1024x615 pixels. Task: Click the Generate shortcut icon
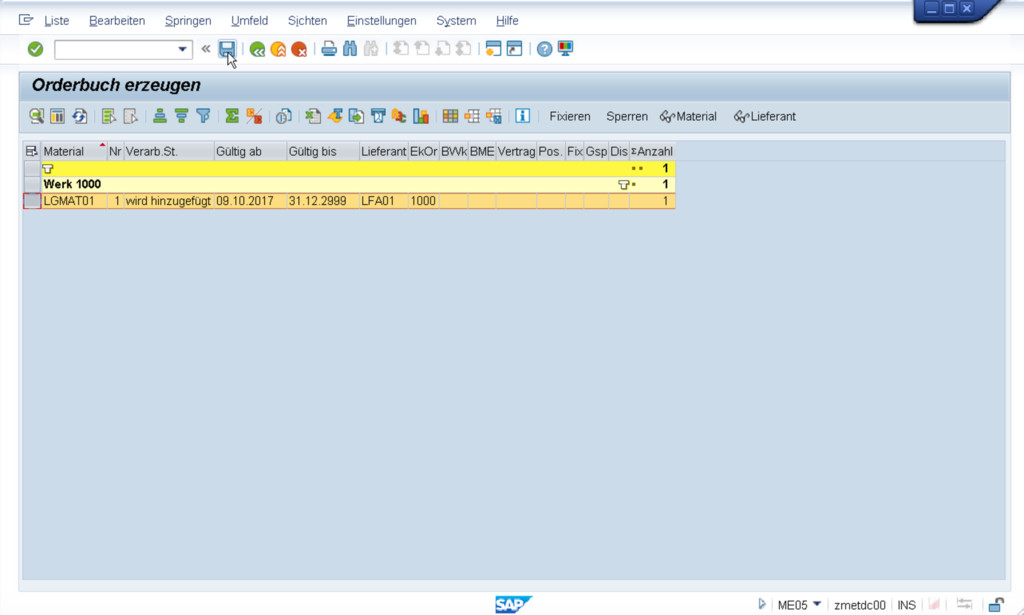[515, 49]
